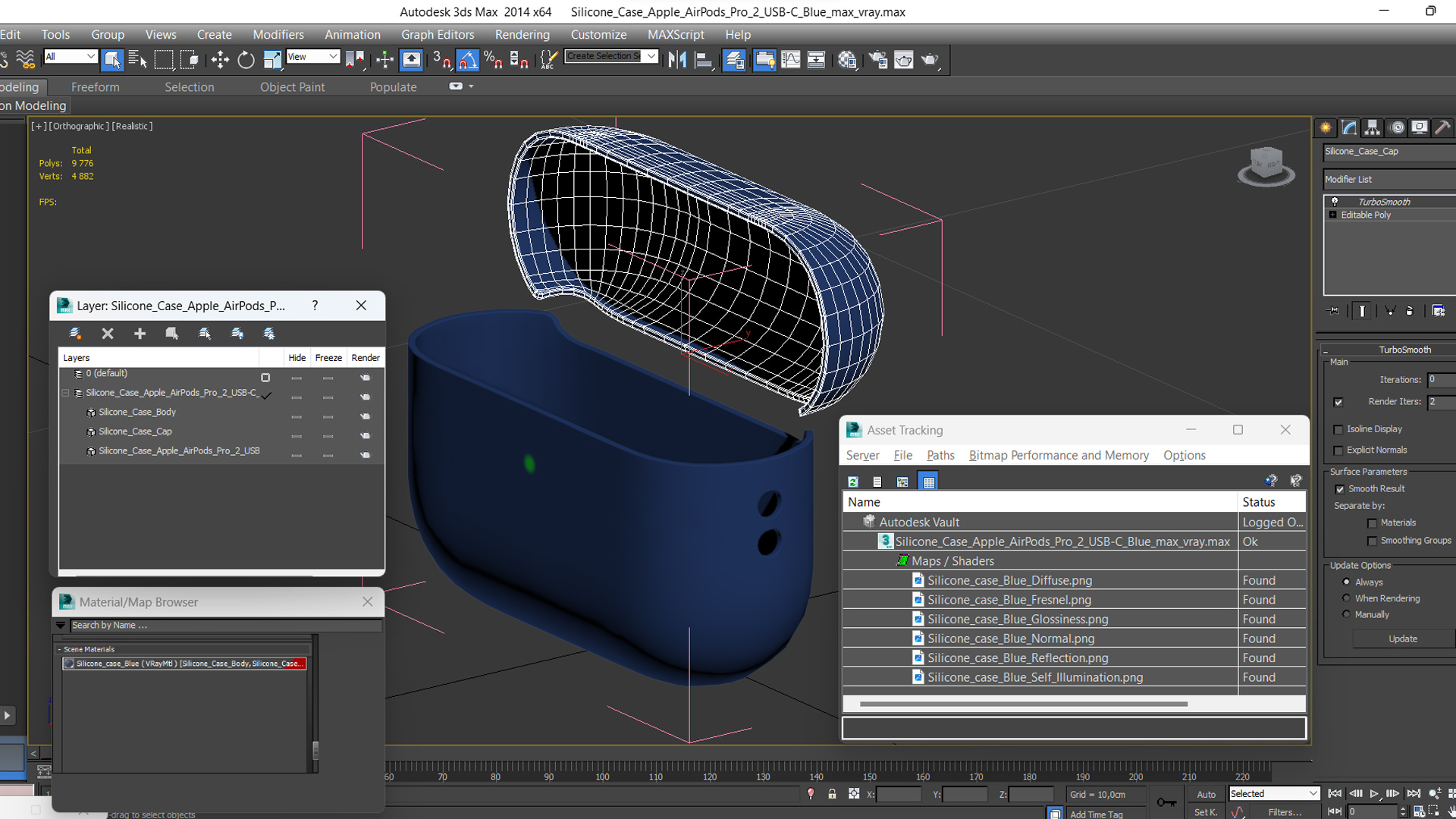Enable the Isoline Display checkbox
The image size is (1456, 819).
tap(1338, 429)
